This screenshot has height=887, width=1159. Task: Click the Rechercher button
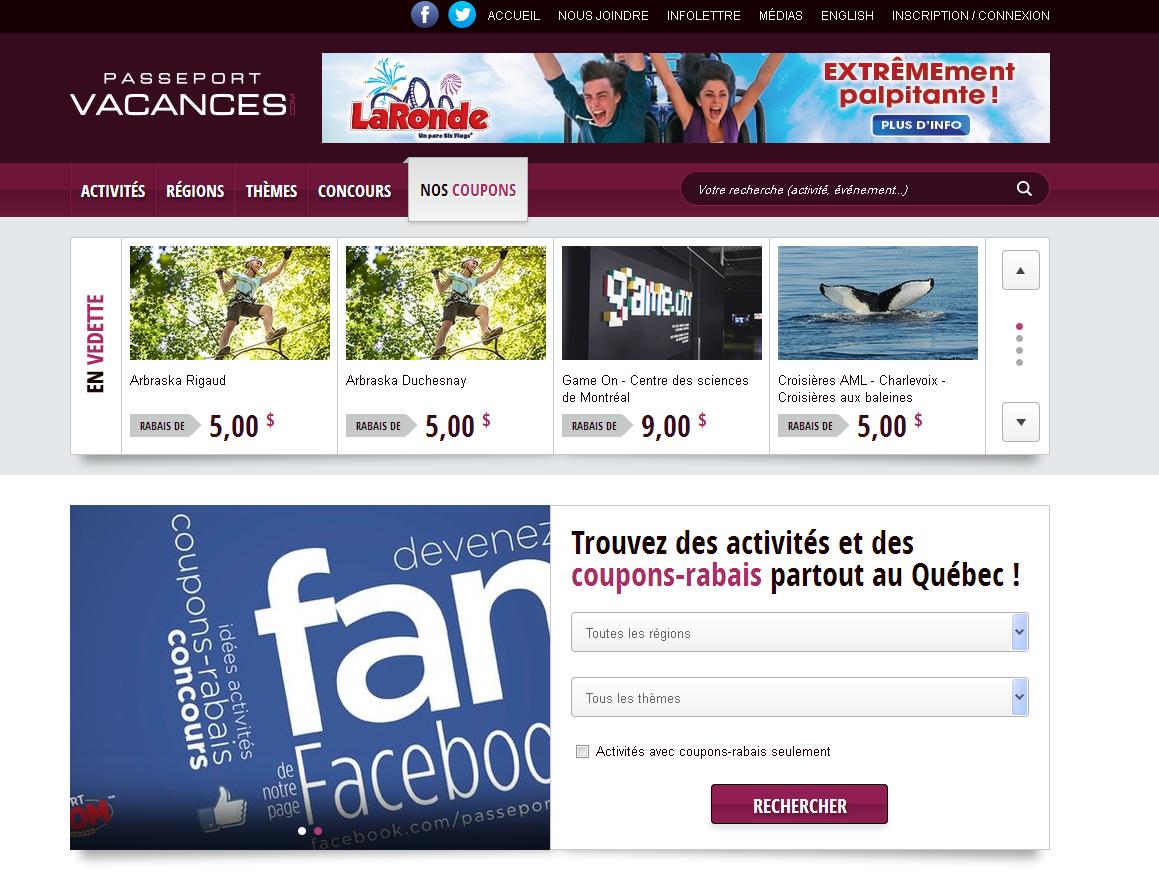click(799, 804)
